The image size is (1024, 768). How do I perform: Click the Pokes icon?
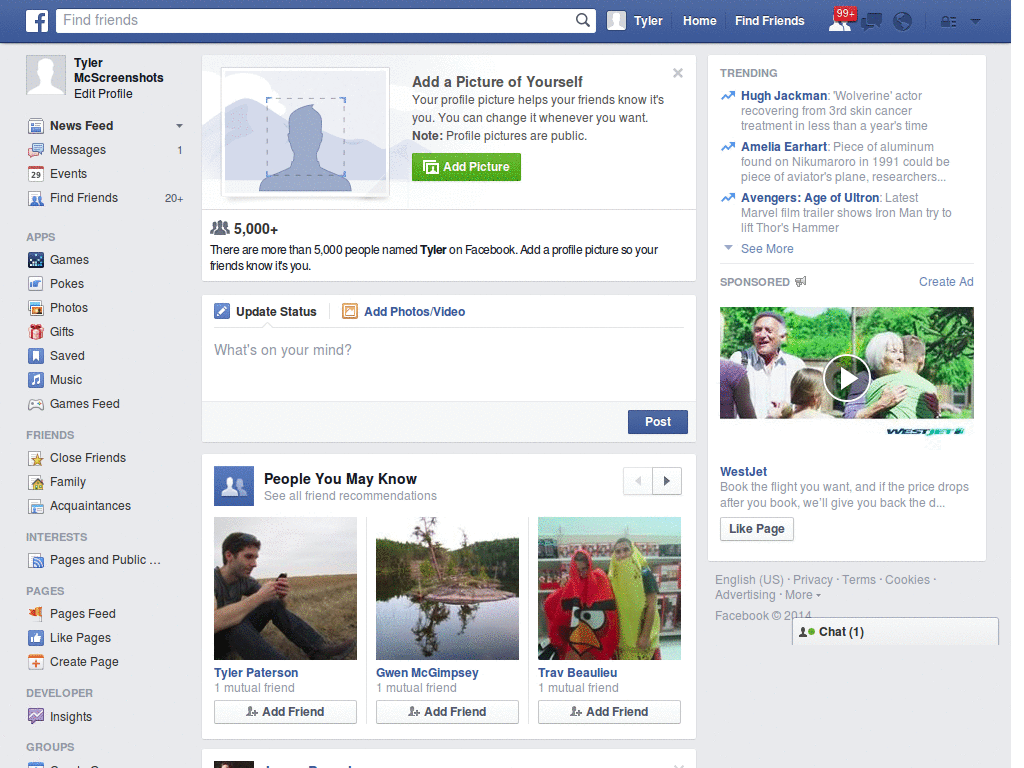pyautogui.click(x=36, y=284)
